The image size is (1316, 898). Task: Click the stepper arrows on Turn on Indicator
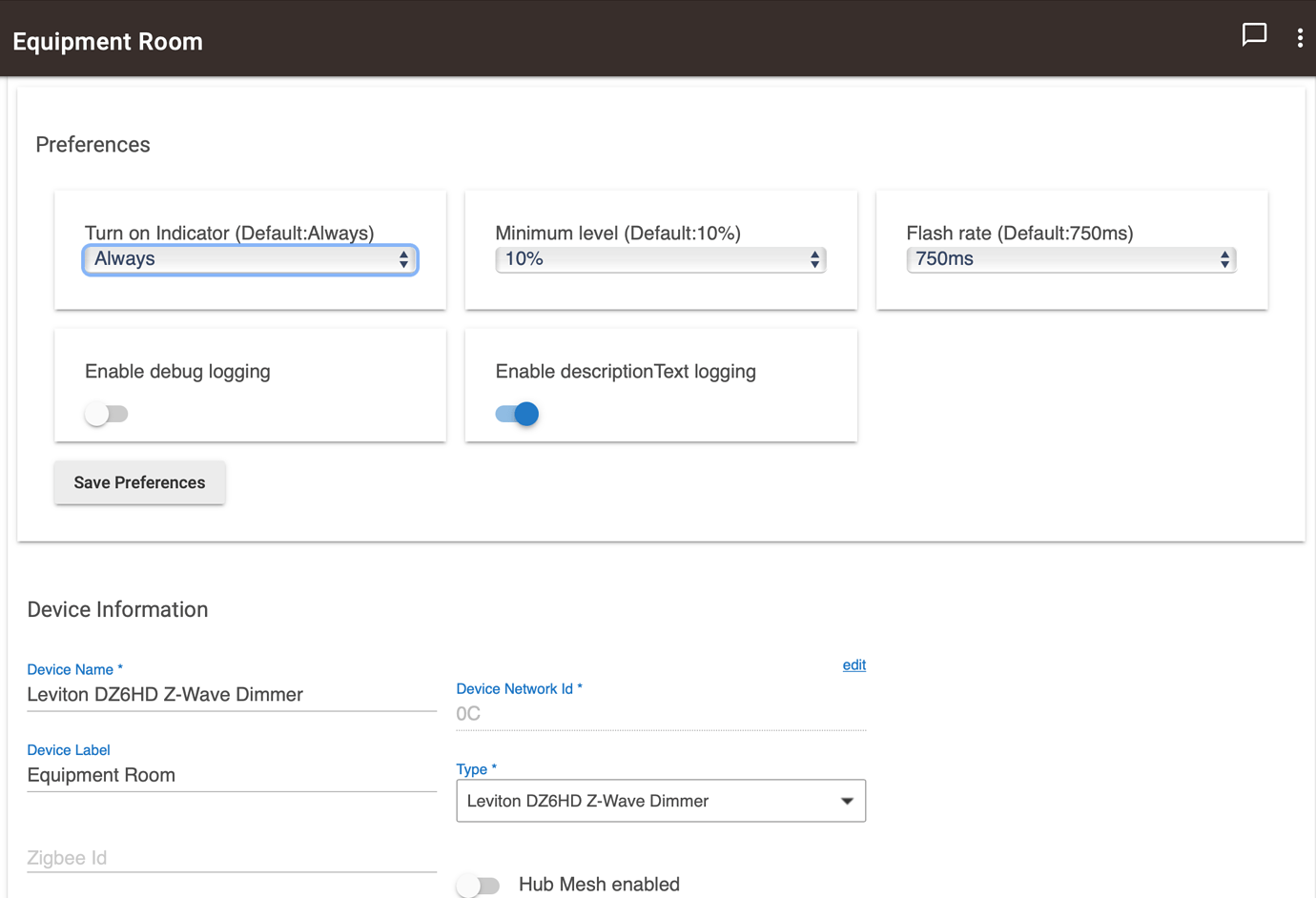pyautogui.click(x=404, y=258)
